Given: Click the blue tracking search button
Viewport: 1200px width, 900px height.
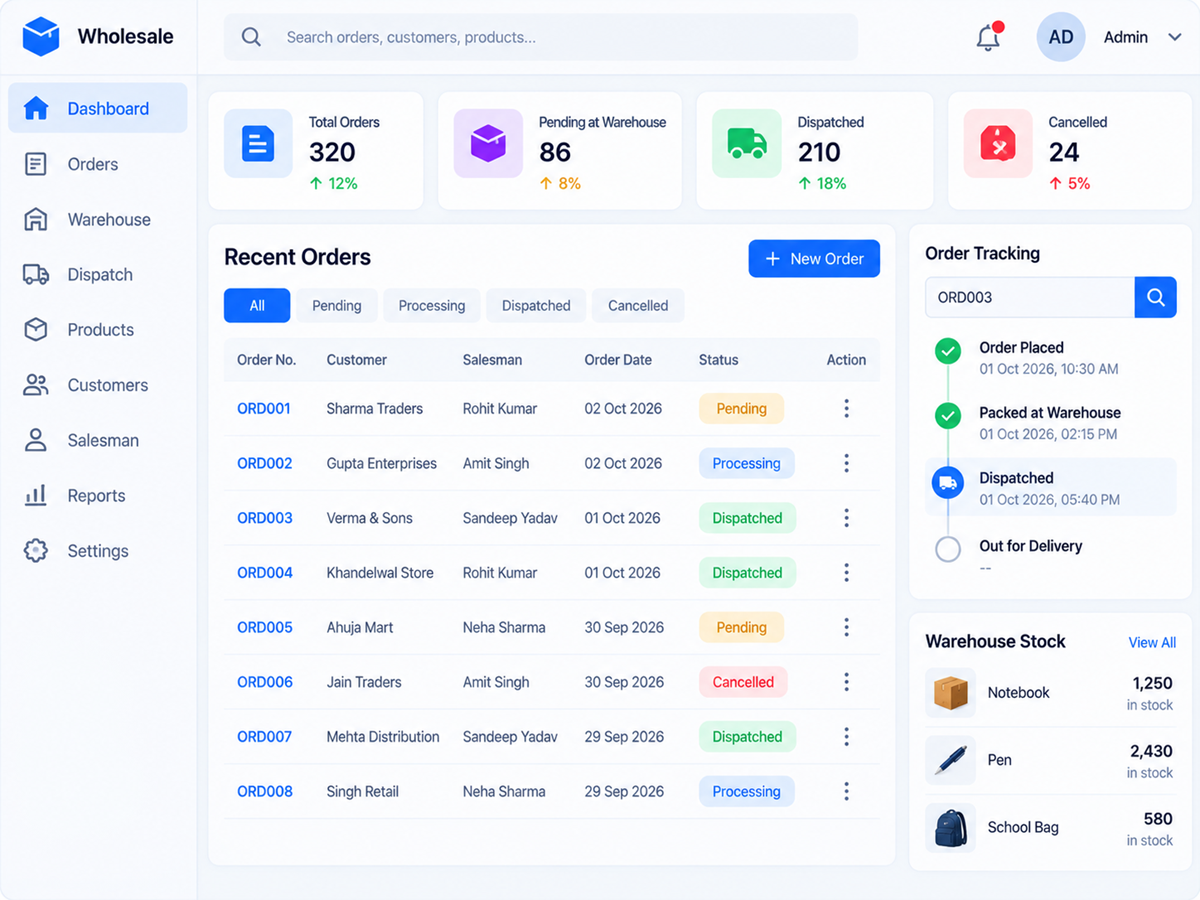Looking at the screenshot, I should pyautogui.click(x=1156, y=297).
